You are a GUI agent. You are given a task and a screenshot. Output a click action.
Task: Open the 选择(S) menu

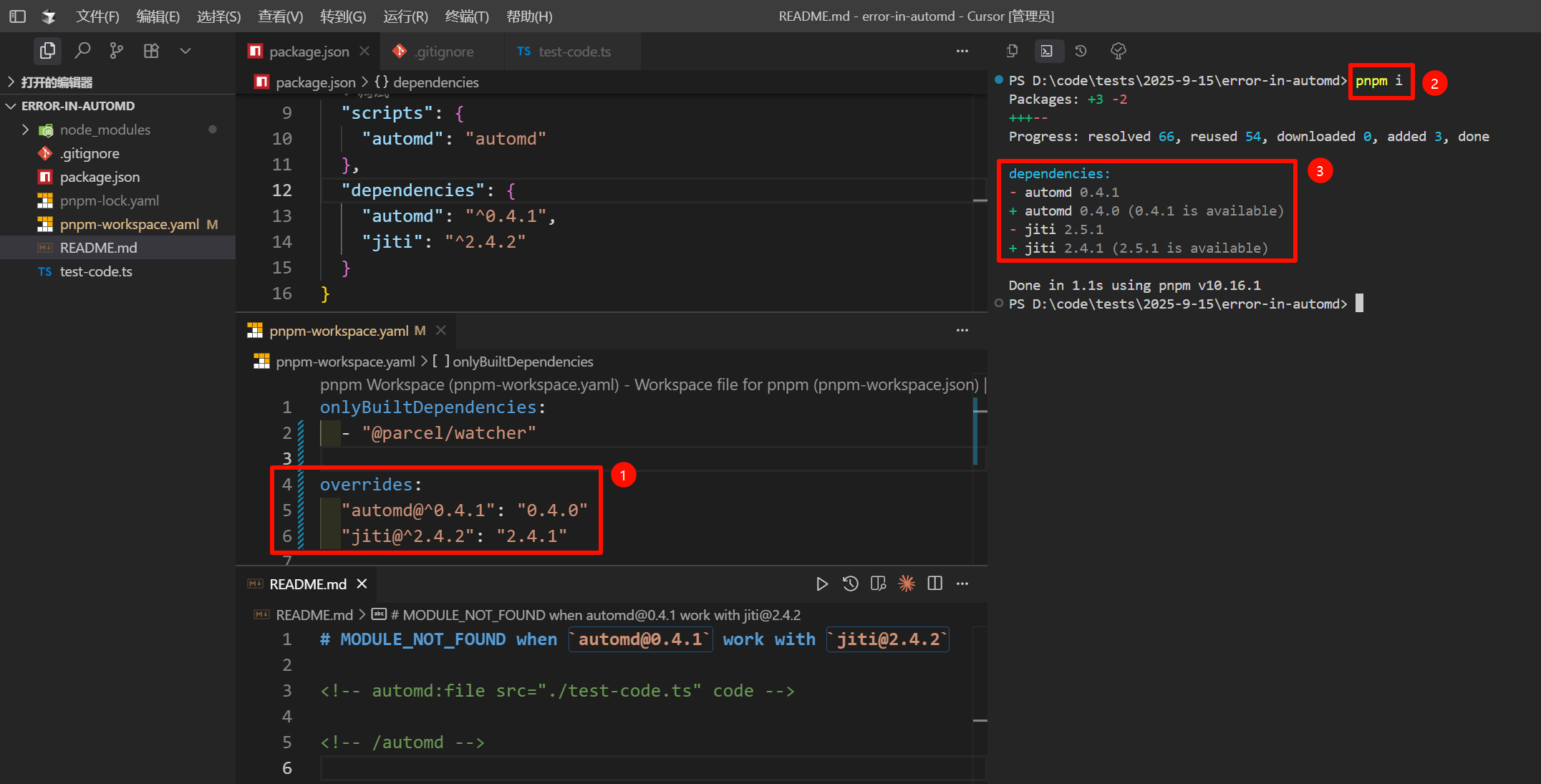point(218,16)
